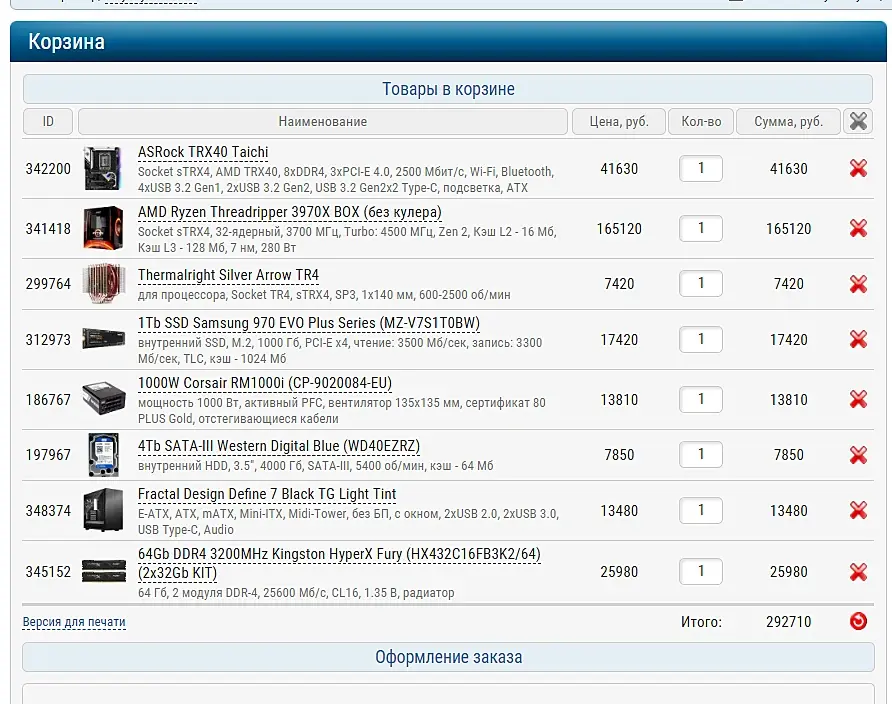
Task: Edit quantity field for Kingston HyperX Fury
Action: pyautogui.click(x=701, y=572)
